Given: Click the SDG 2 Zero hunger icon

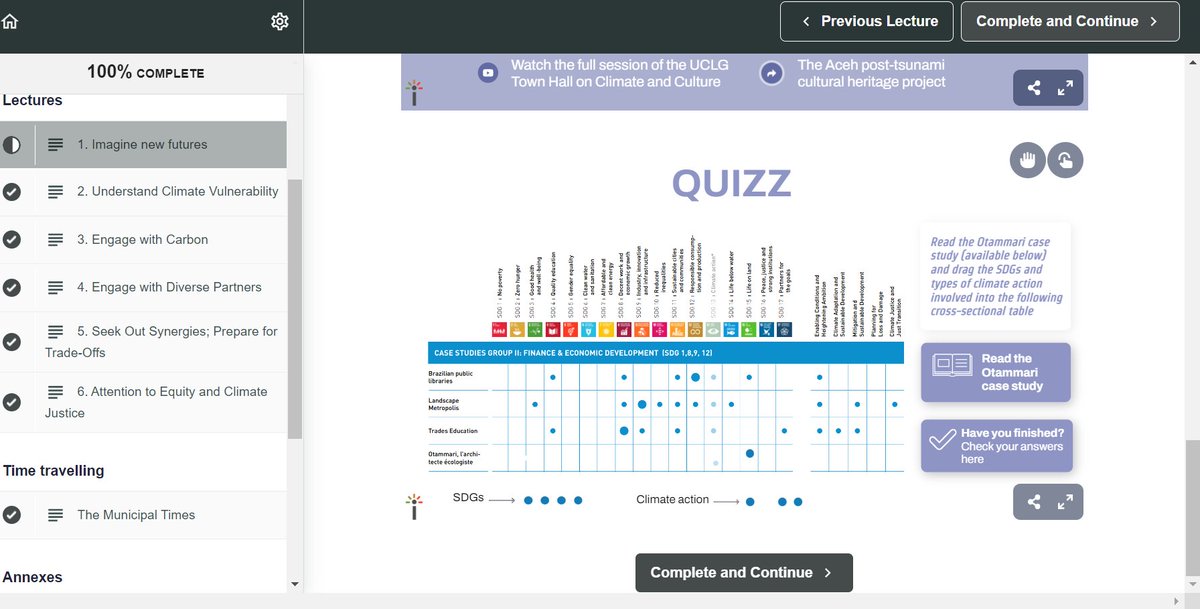Looking at the screenshot, I should [517, 328].
